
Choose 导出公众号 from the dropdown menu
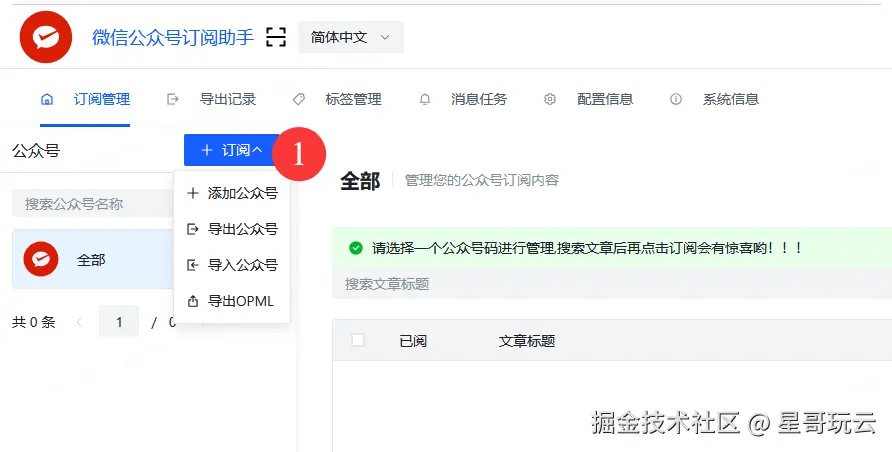[232, 229]
